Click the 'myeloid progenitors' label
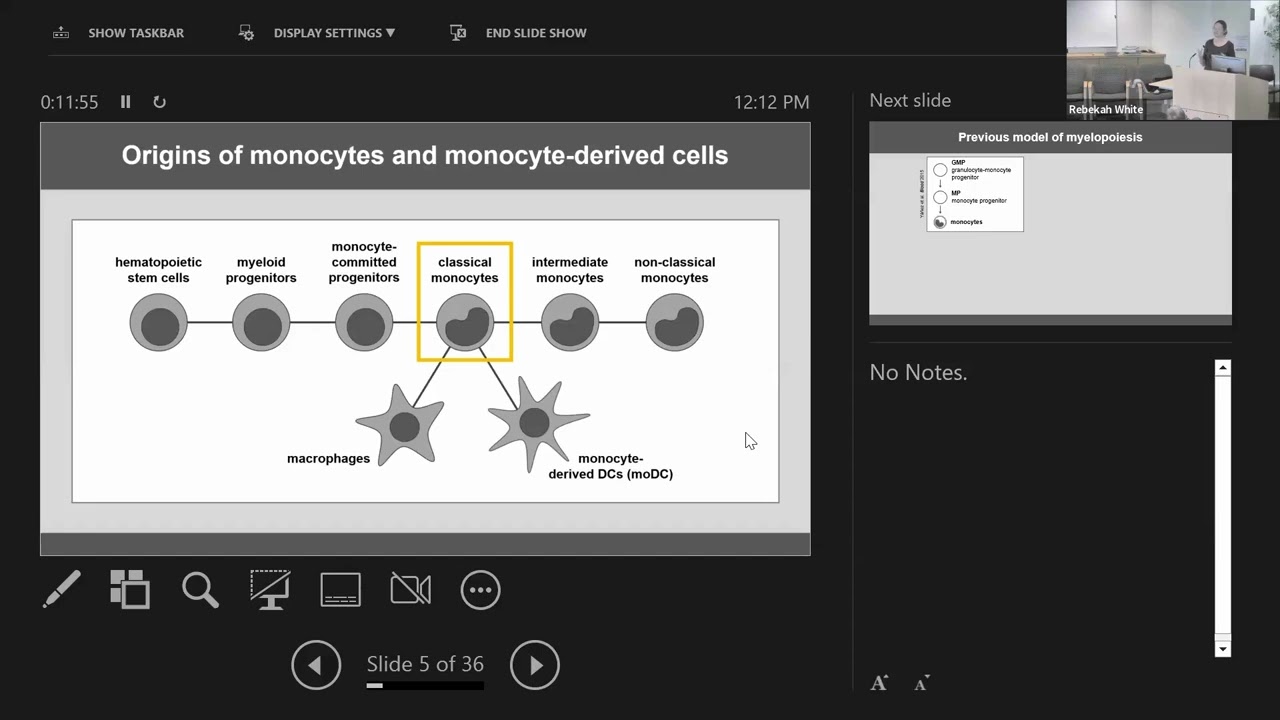 point(261,270)
